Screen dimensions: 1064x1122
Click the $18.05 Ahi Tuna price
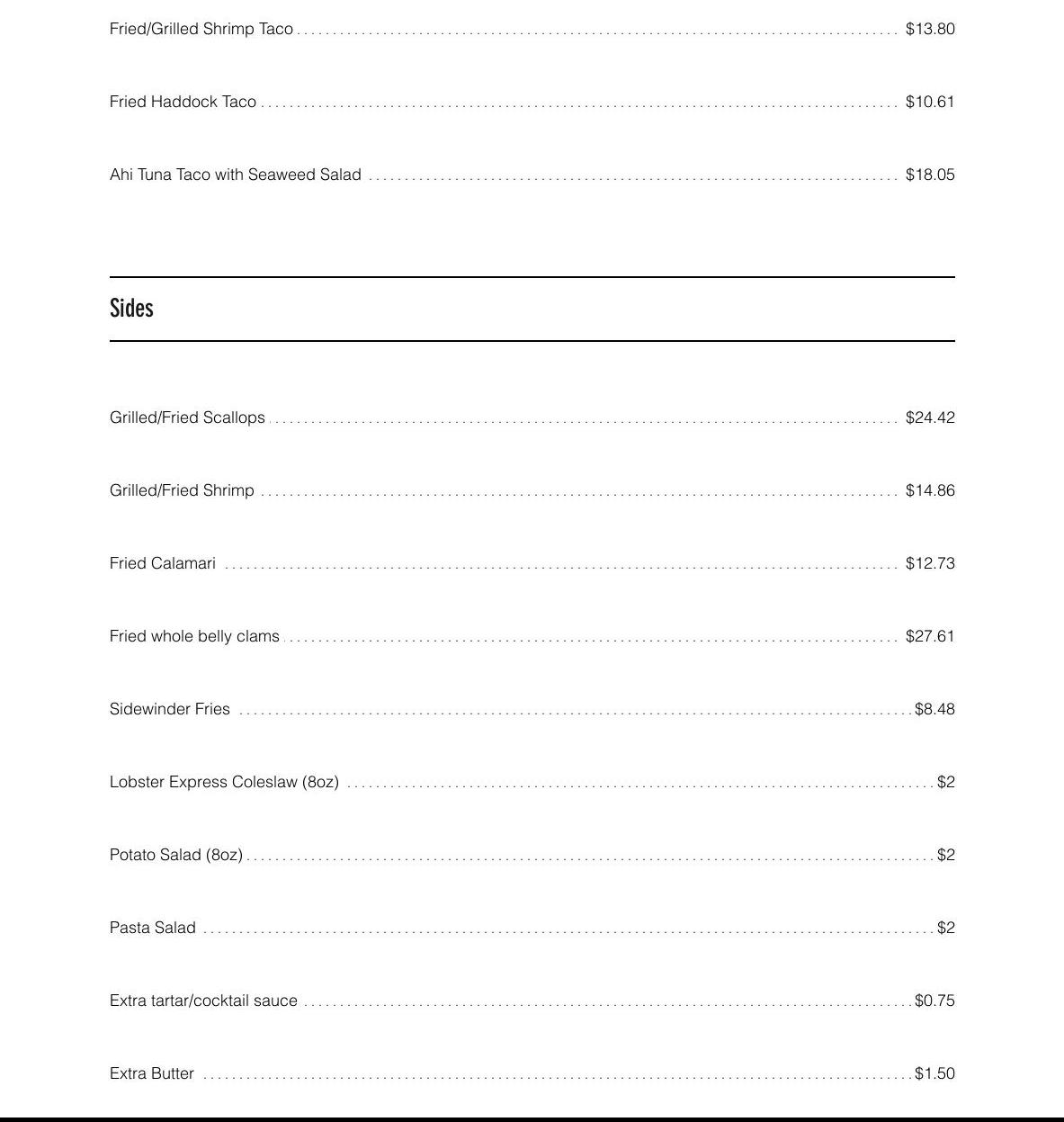tap(930, 175)
